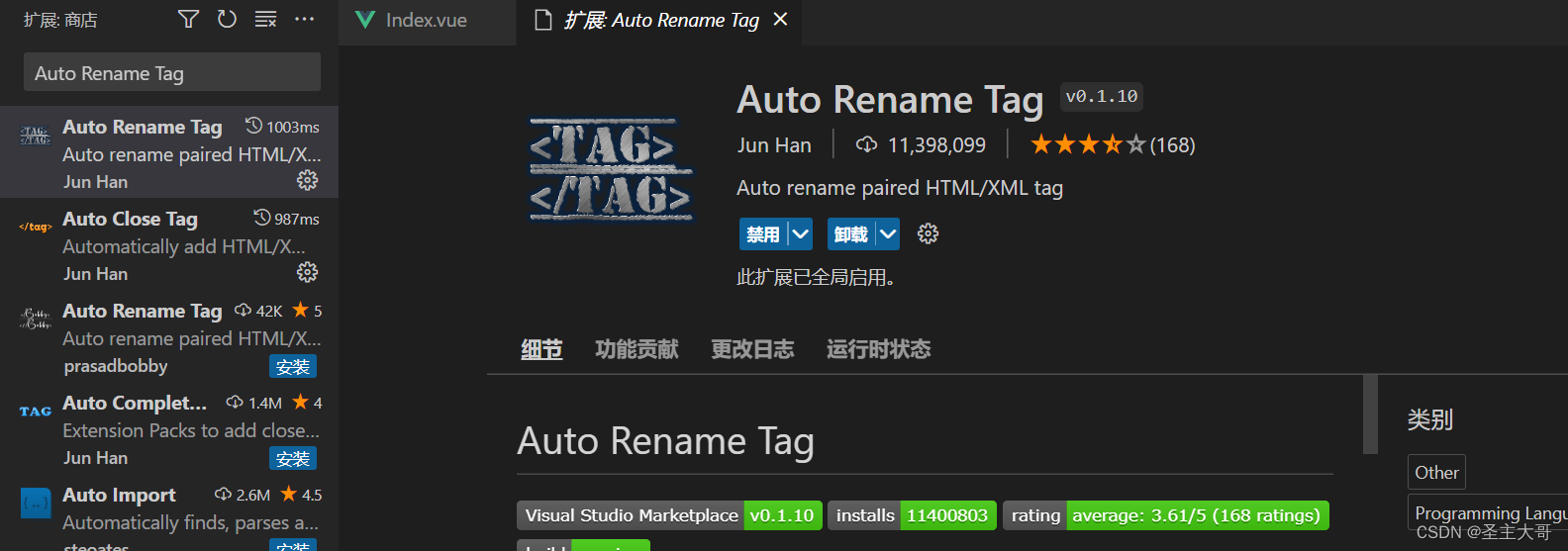Screen dimensions: 1568x551
Task: Close the 扩展: Auto Rename Tag tab
Action: 780,19
